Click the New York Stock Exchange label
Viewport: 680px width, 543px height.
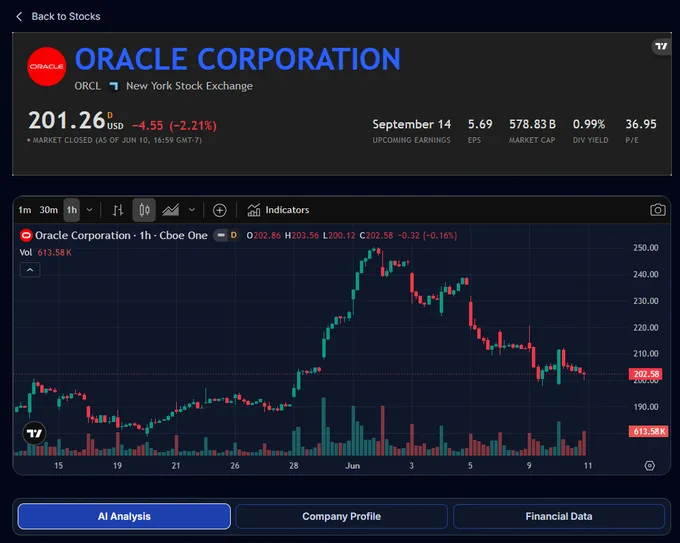[x=189, y=86]
